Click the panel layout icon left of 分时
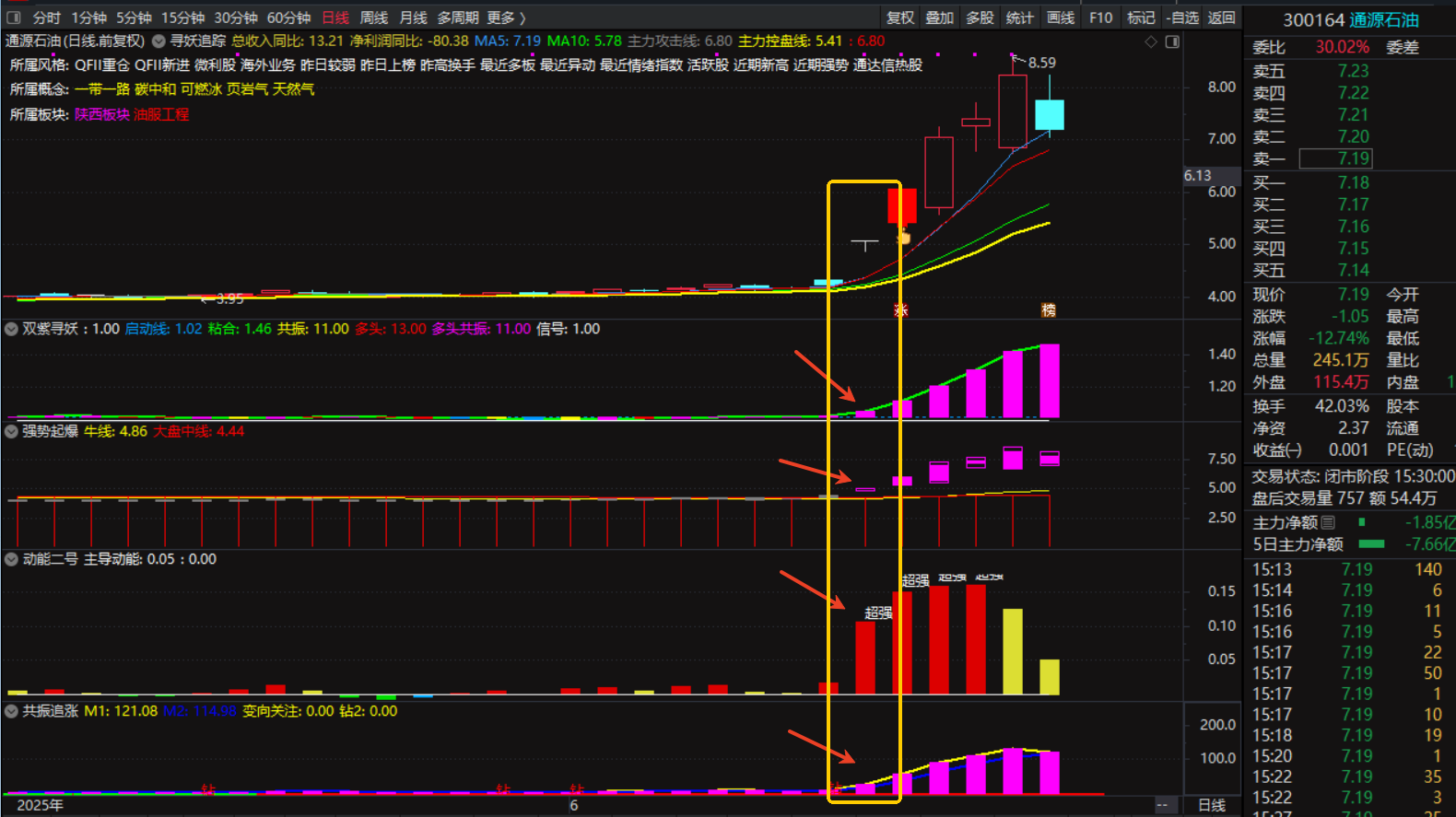This screenshot has height=817, width=1456. point(14,18)
